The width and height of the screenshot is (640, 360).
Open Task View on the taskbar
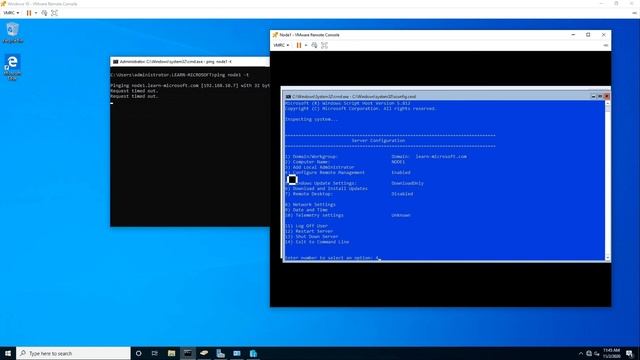(155, 353)
